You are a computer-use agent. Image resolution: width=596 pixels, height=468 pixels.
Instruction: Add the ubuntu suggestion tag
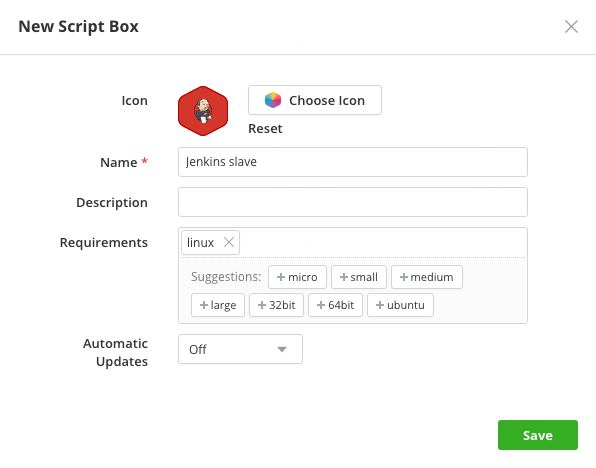point(400,305)
